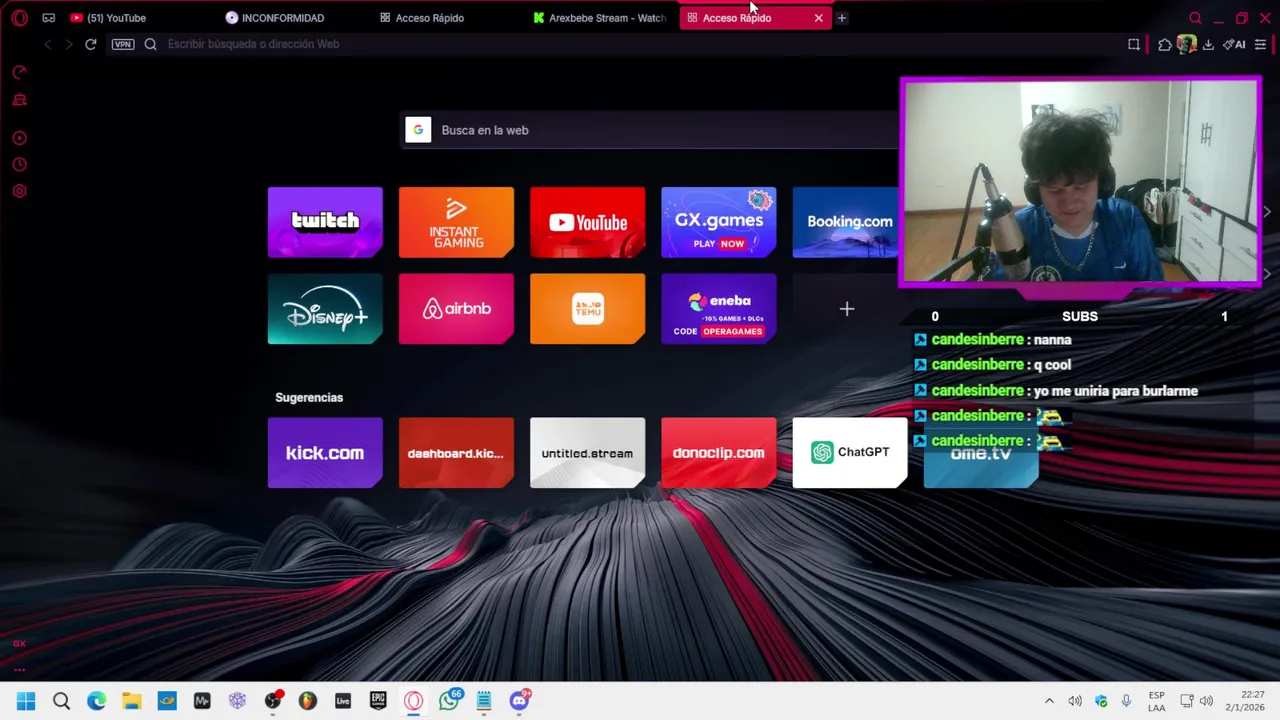
Task: Open OBS Studio from taskbar
Action: point(272,701)
